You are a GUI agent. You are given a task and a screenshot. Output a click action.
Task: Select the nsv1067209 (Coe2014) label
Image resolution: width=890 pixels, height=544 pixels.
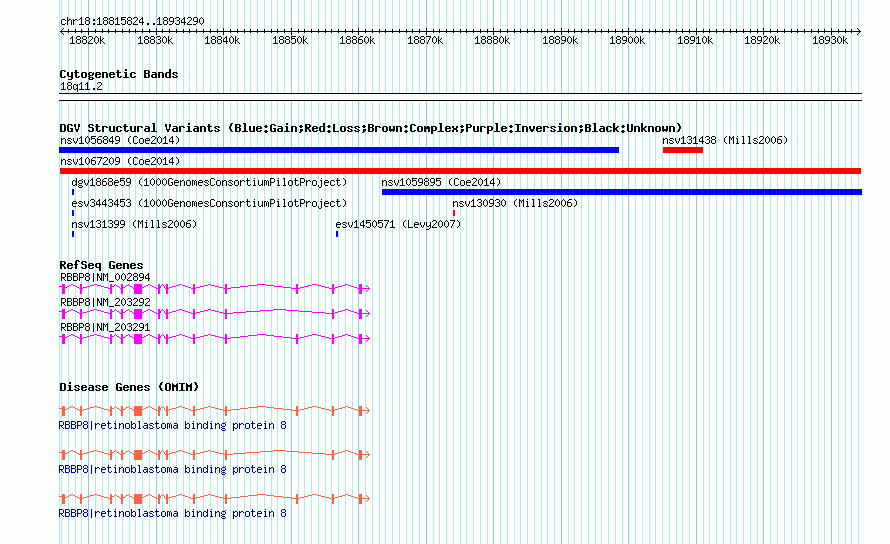click(120, 161)
